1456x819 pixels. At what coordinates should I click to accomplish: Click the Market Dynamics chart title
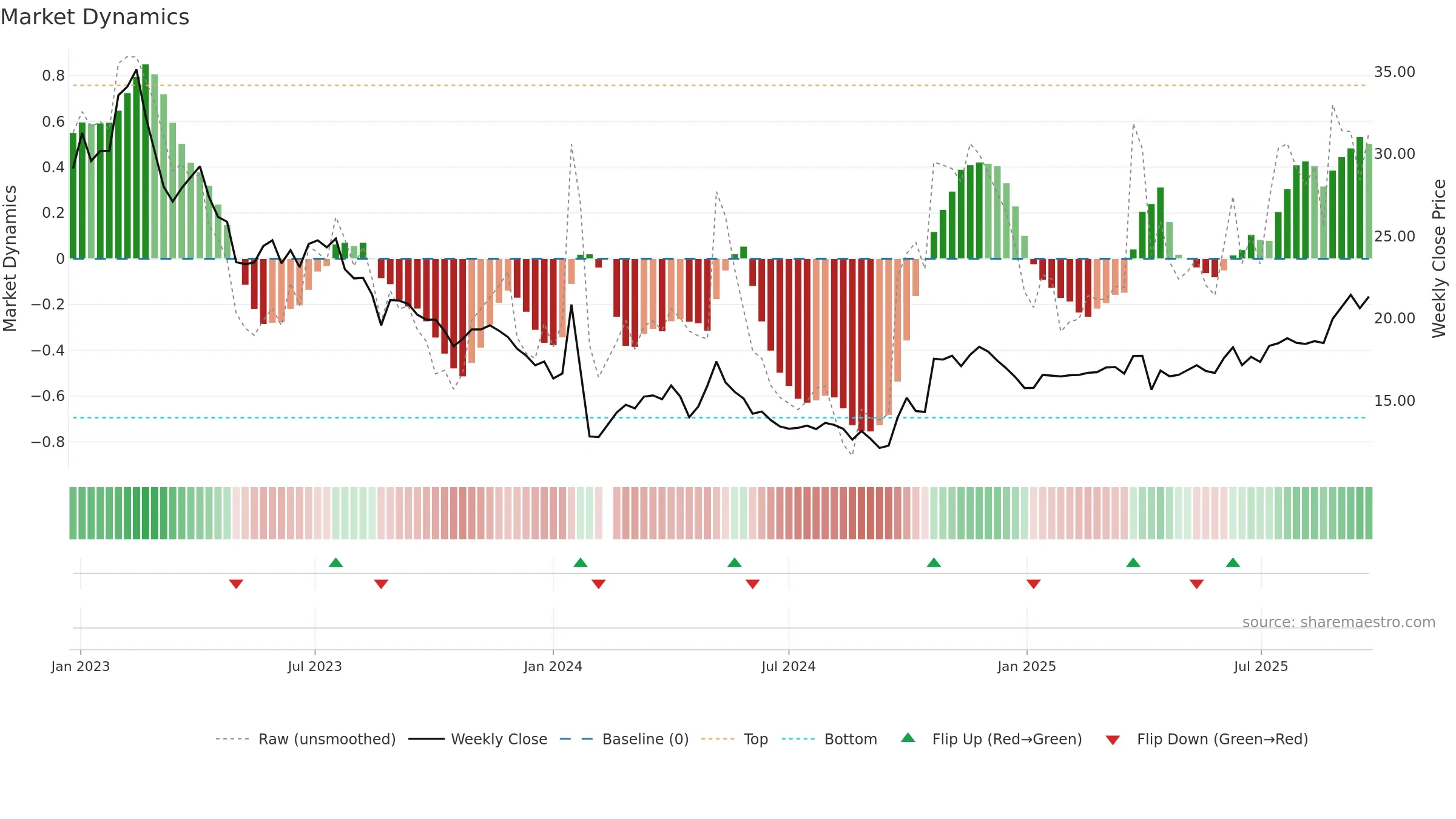pos(95,17)
